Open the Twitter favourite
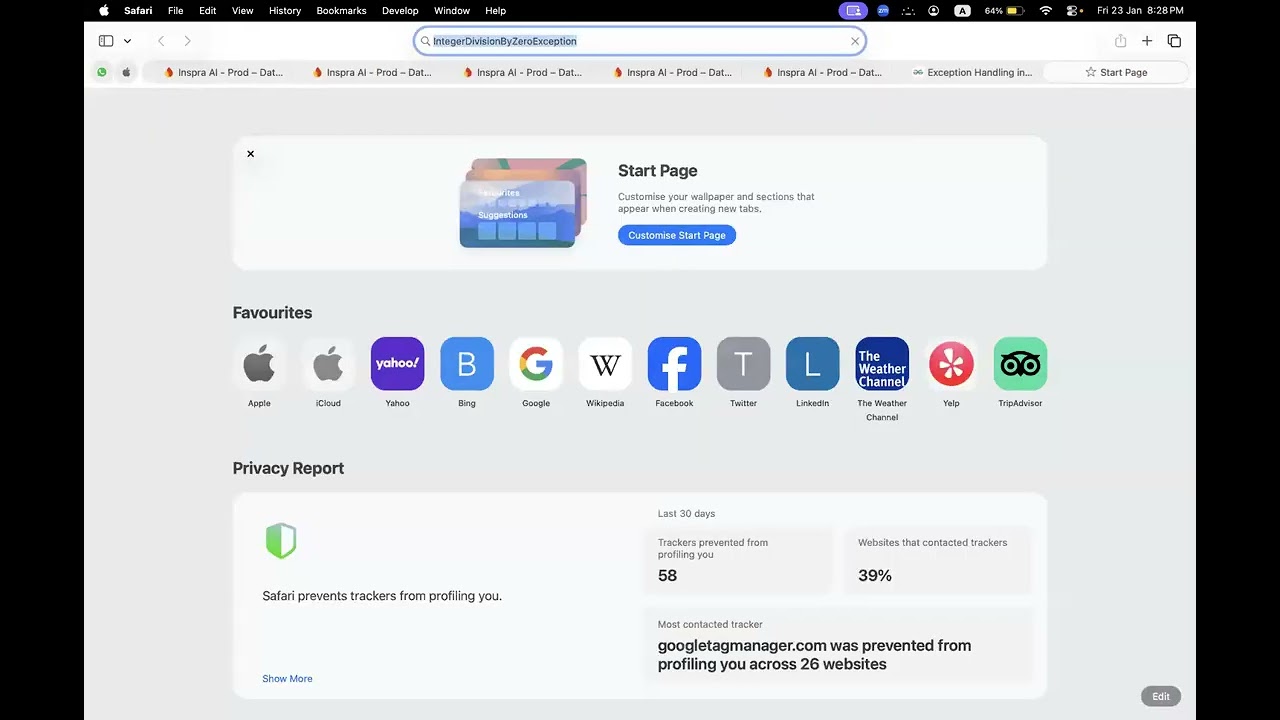The image size is (1280, 720). pos(743,364)
